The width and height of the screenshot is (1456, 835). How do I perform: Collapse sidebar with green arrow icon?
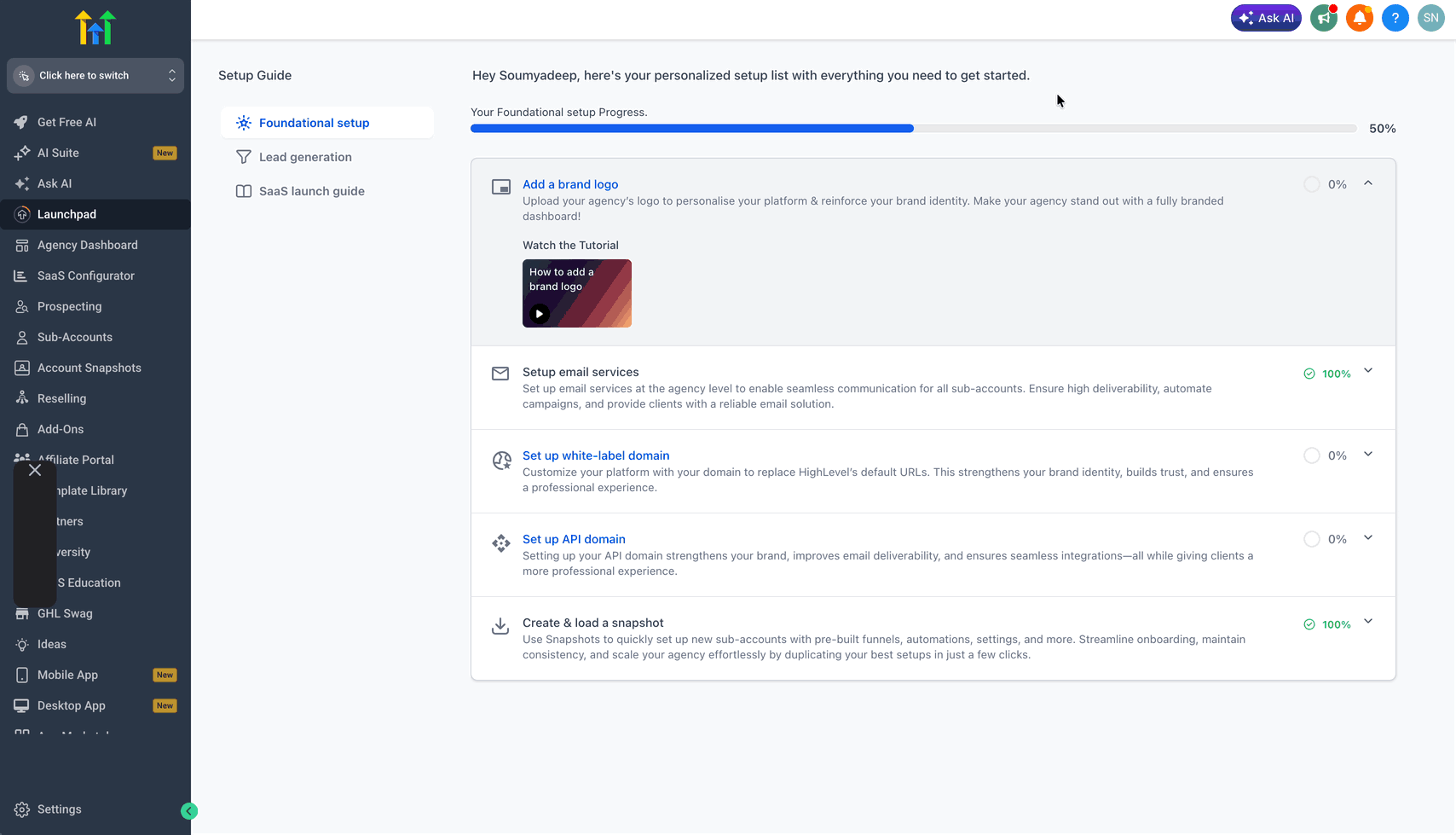tap(189, 811)
